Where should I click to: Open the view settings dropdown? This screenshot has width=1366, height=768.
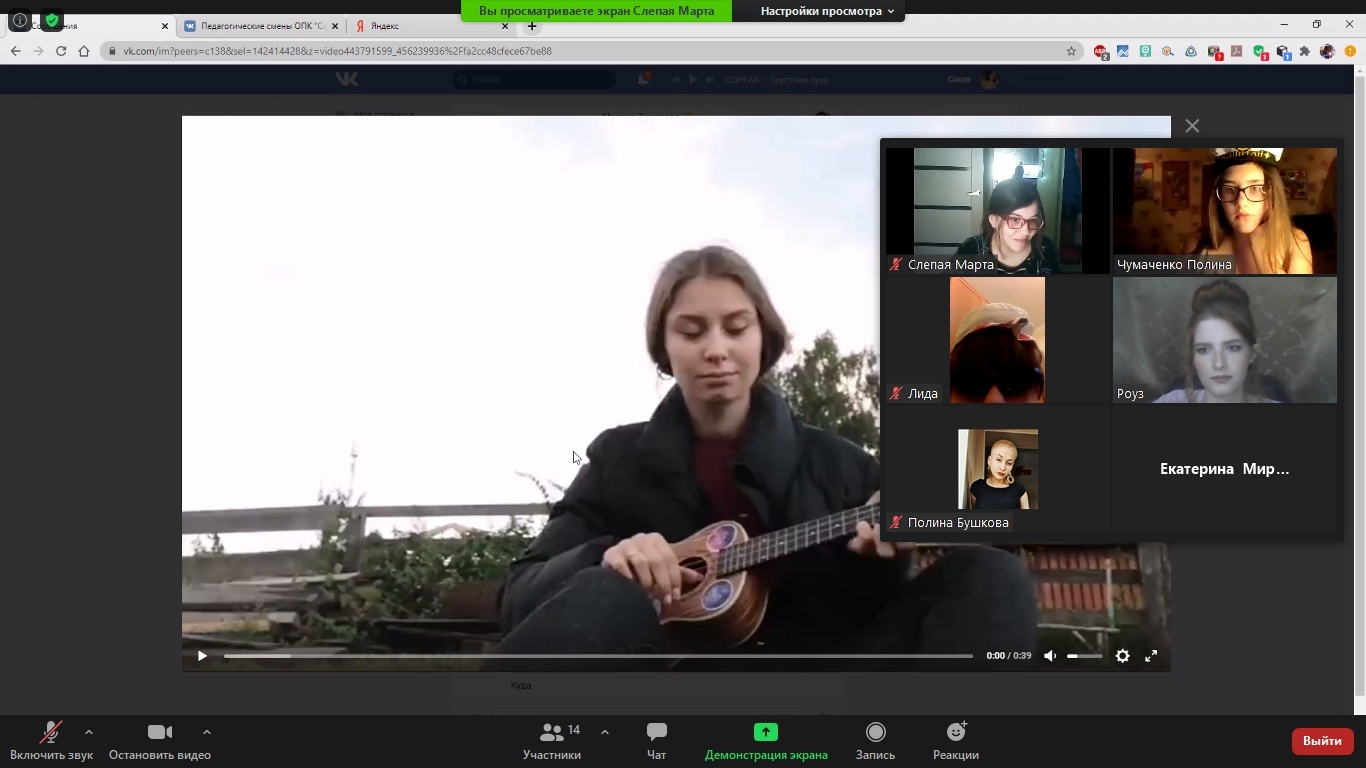pyautogui.click(x=826, y=11)
